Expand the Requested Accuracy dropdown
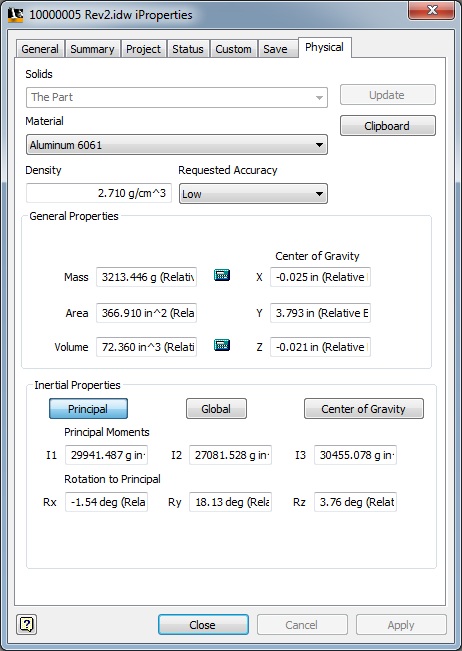This screenshot has width=462, height=651. click(253, 194)
